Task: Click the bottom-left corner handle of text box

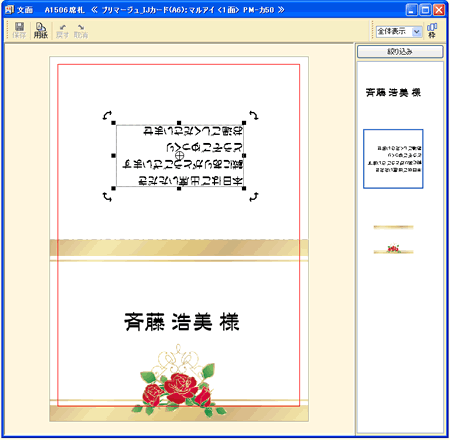Action: click(114, 188)
